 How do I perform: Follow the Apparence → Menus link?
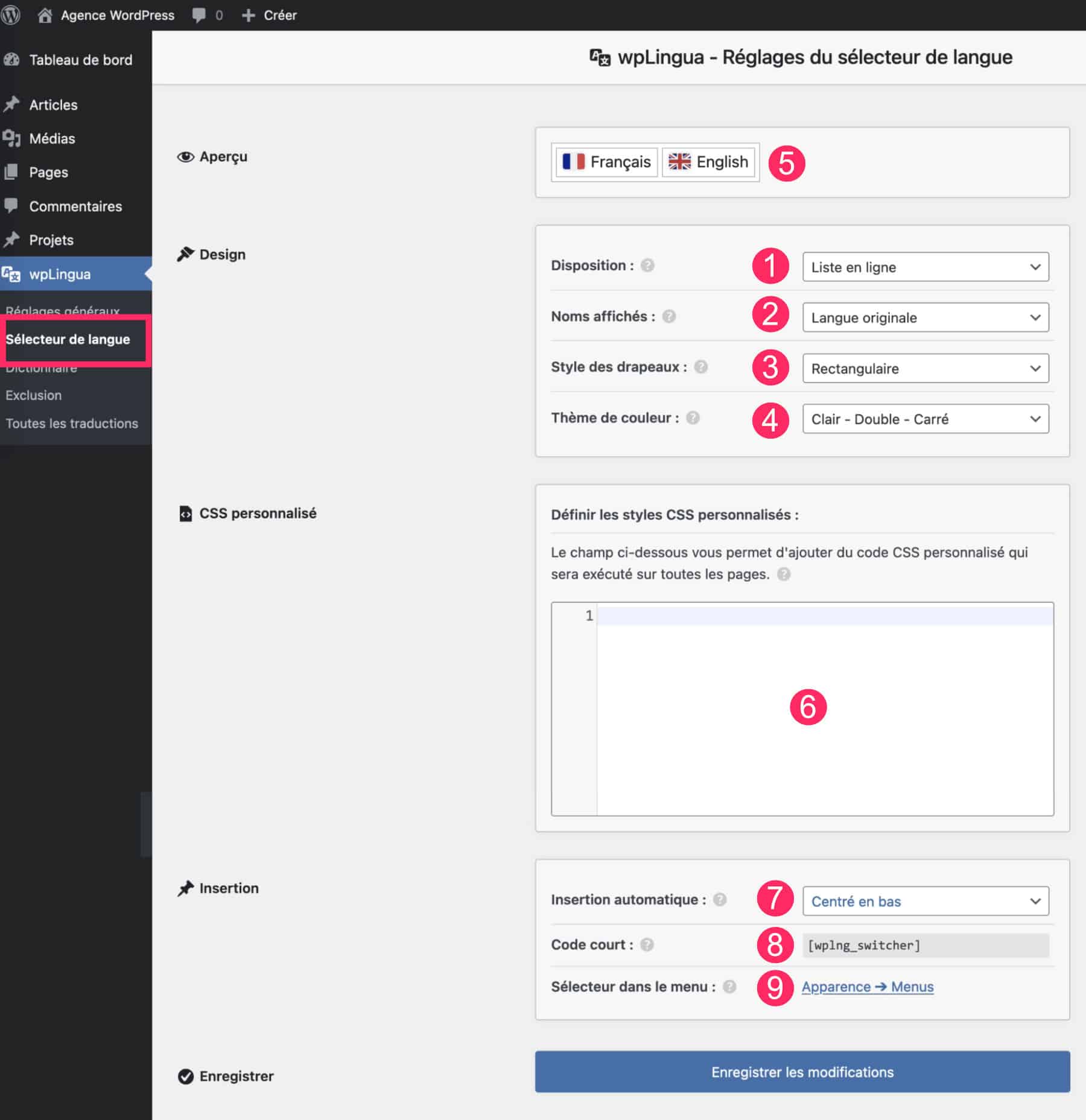point(868,987)
